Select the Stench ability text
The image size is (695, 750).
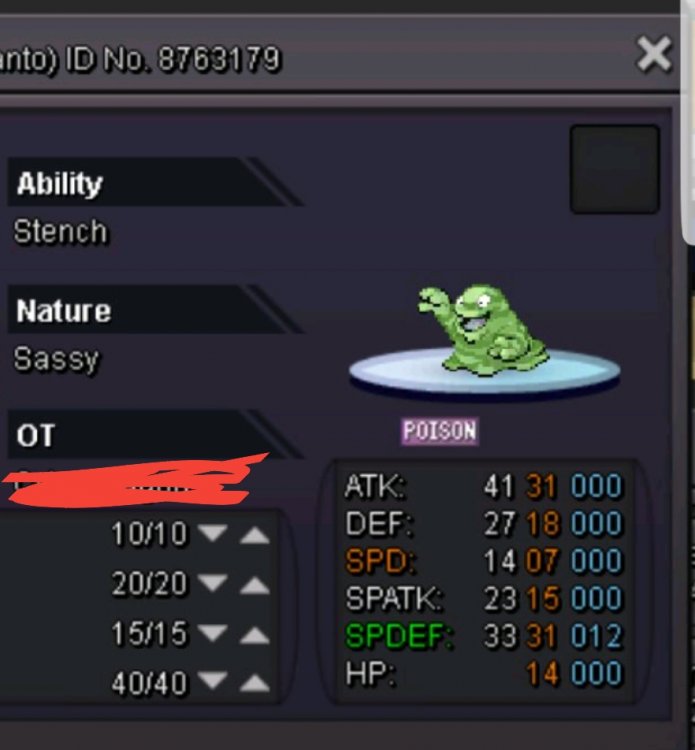tap(61, 232)
